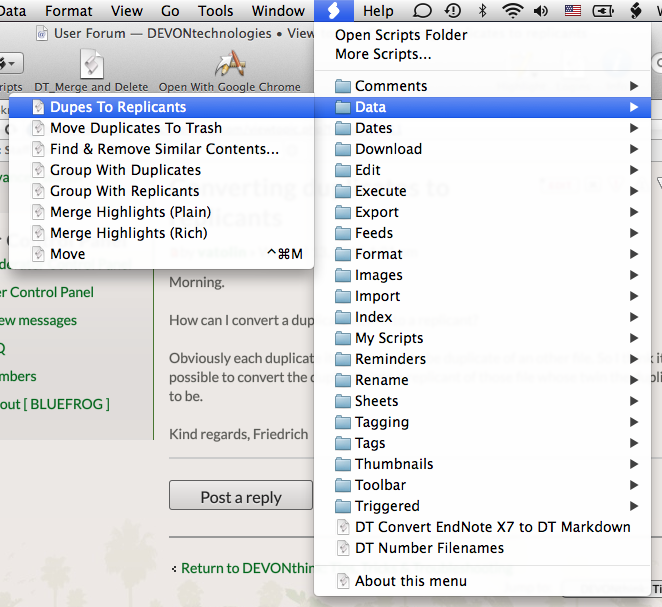Open the Thumbnails scripts folder
The width and height of the screenshot is (662, 607).
[x=483, y=464]
